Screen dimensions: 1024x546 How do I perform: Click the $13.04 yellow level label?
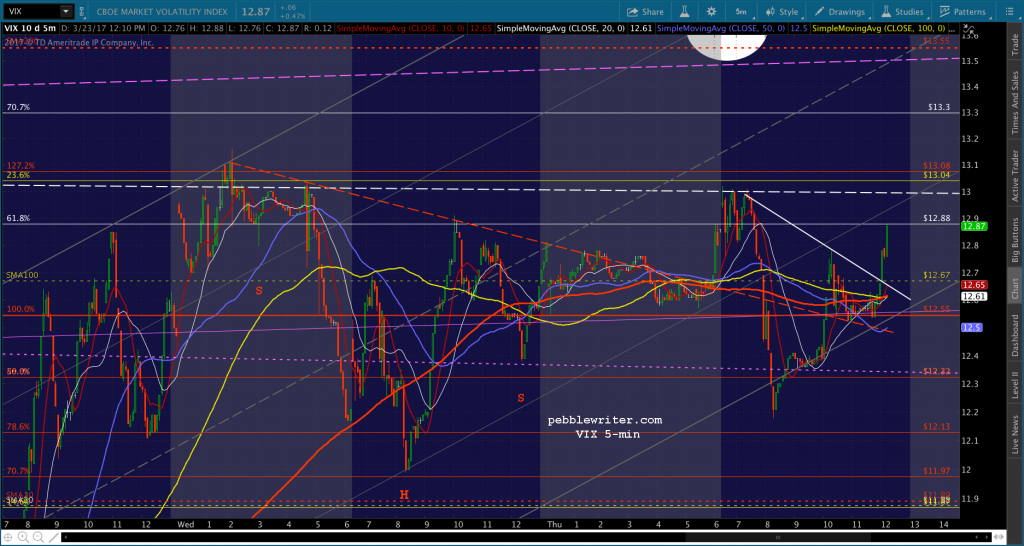[x=936, y=175]
